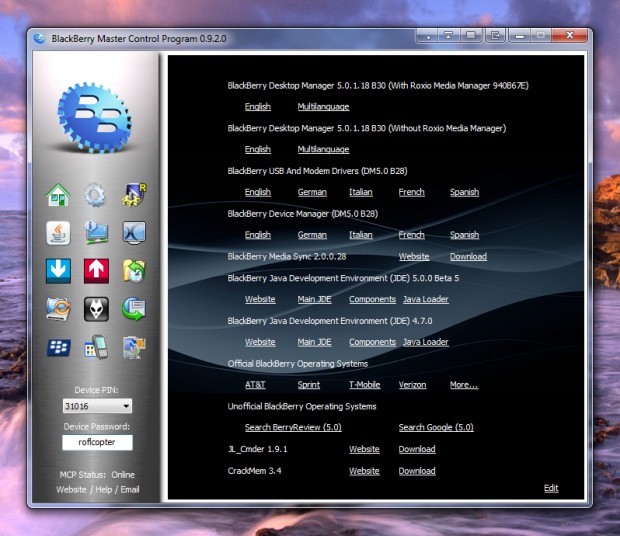The width and height of the screenshot is (620, 536).
Task: Click the CrackMem 3.4 Download link
Action: tap(417, 471)
